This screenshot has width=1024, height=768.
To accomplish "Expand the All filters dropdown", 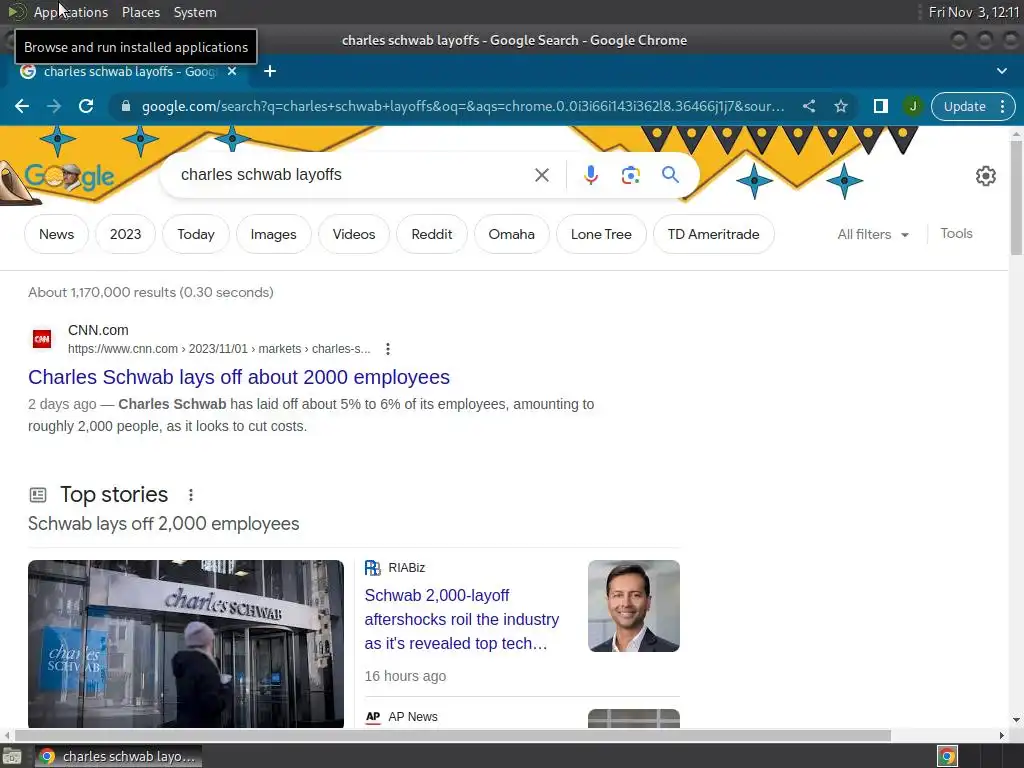I will click(x=873, y=234).
